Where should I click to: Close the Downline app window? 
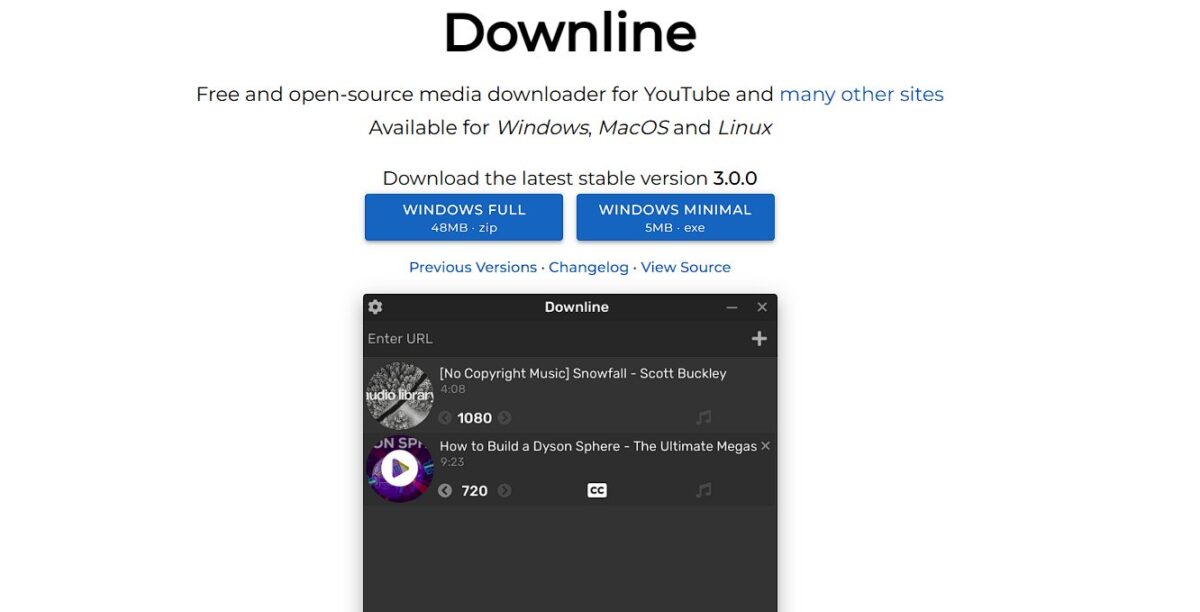point(762,307)
